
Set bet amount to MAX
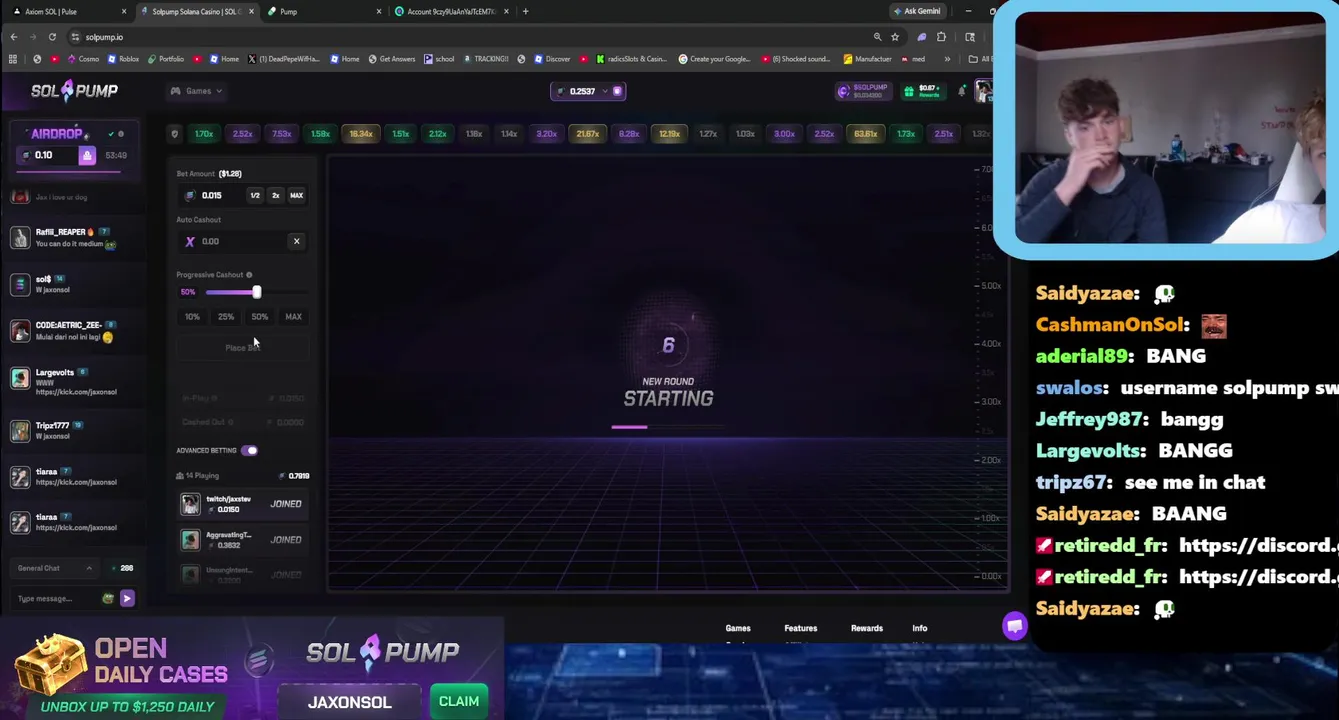pos(296,195)
